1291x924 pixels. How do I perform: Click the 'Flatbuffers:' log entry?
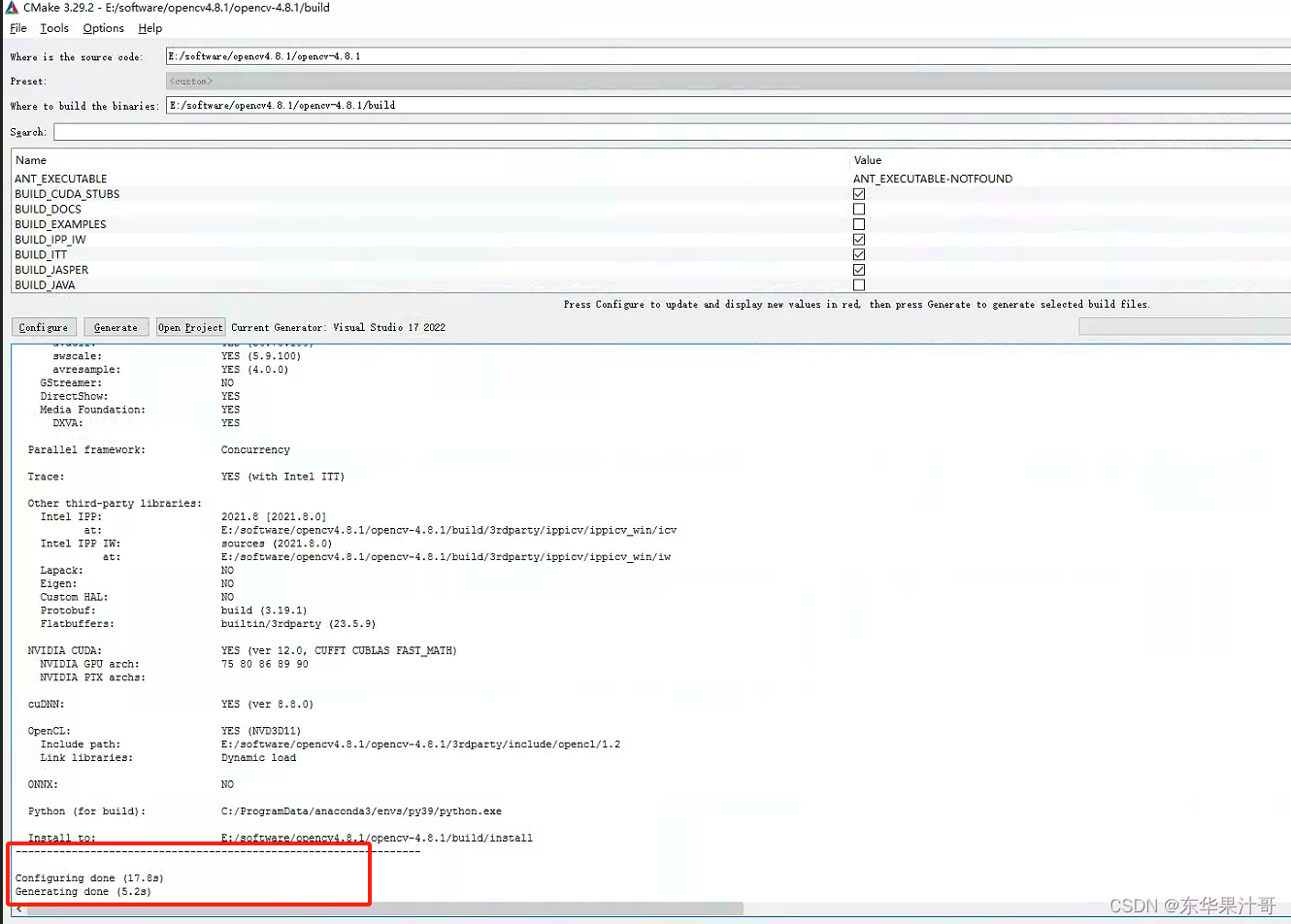click(77, 624)
